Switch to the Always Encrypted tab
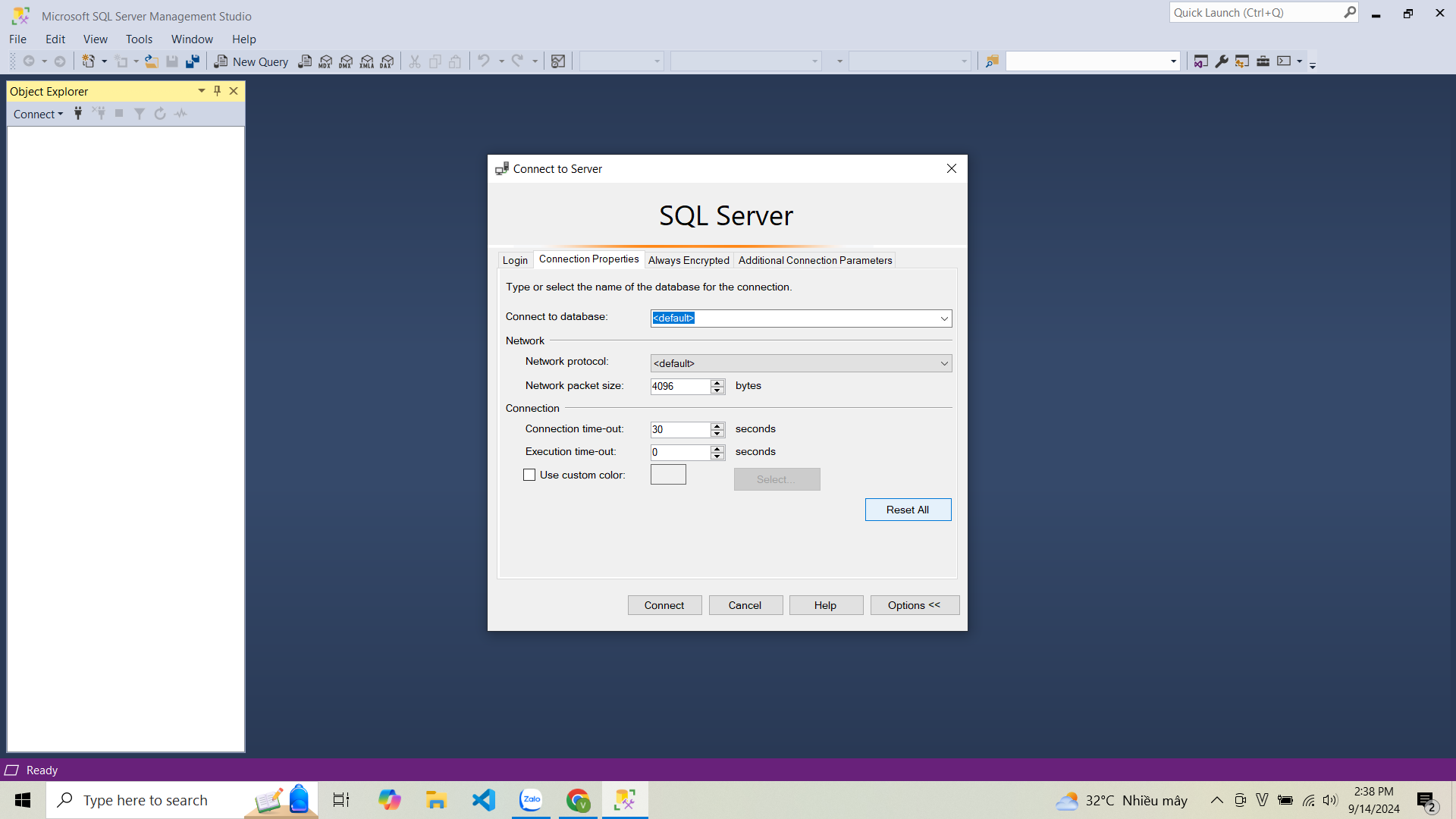 tap(688, 259)
